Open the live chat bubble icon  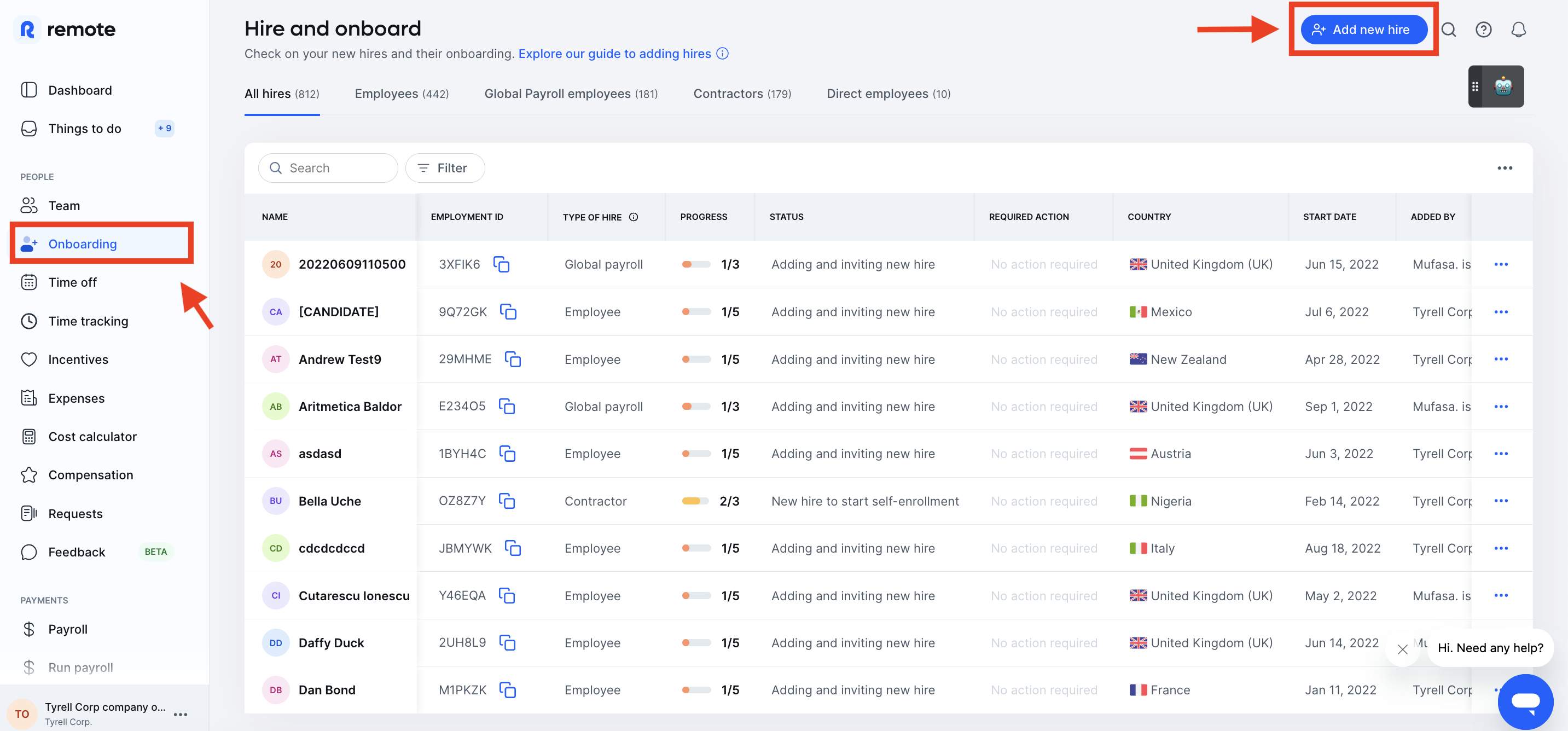pyautogui.click(x=1526, y=700)
